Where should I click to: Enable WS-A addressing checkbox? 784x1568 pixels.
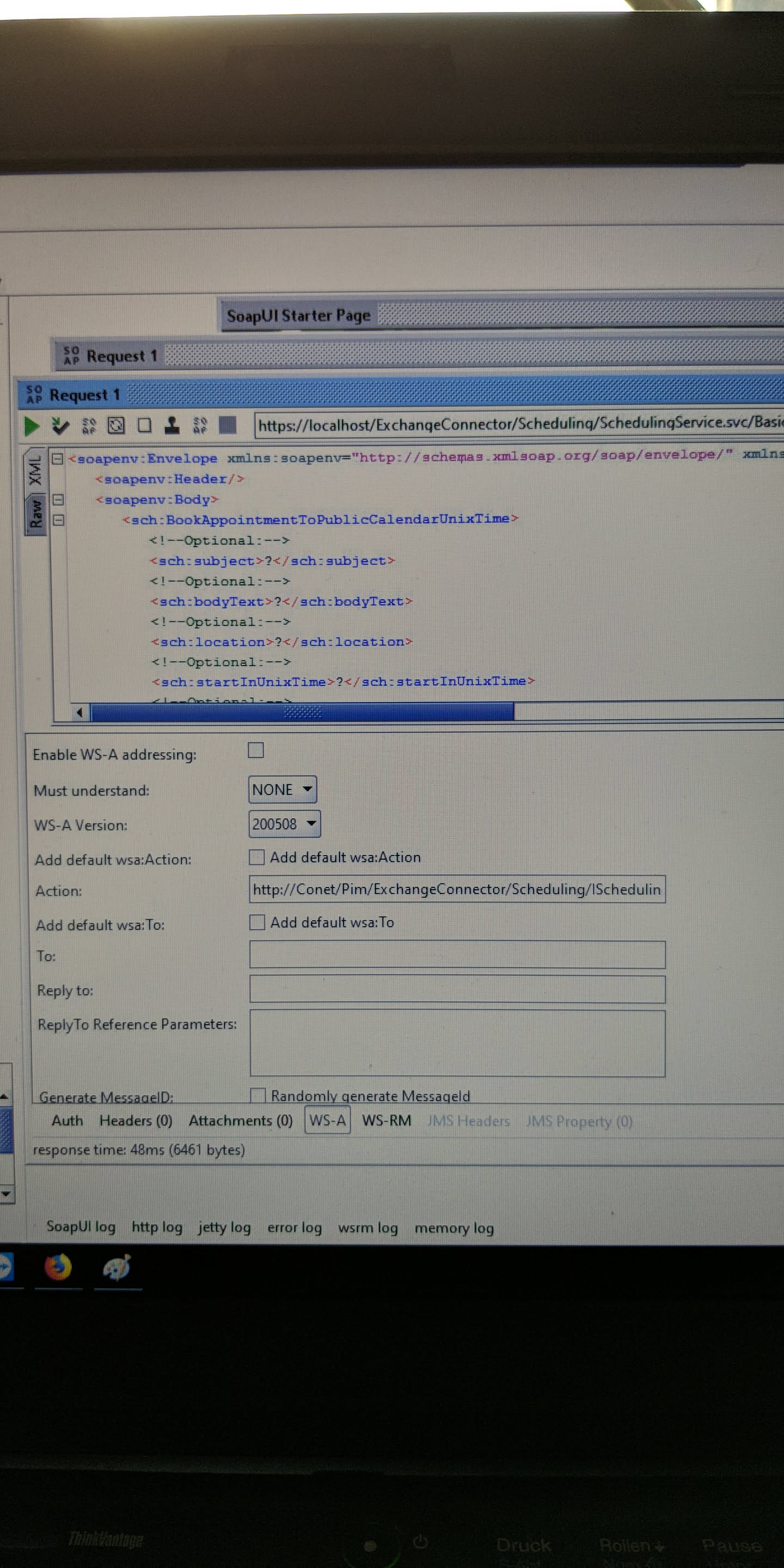click(256, 750)
